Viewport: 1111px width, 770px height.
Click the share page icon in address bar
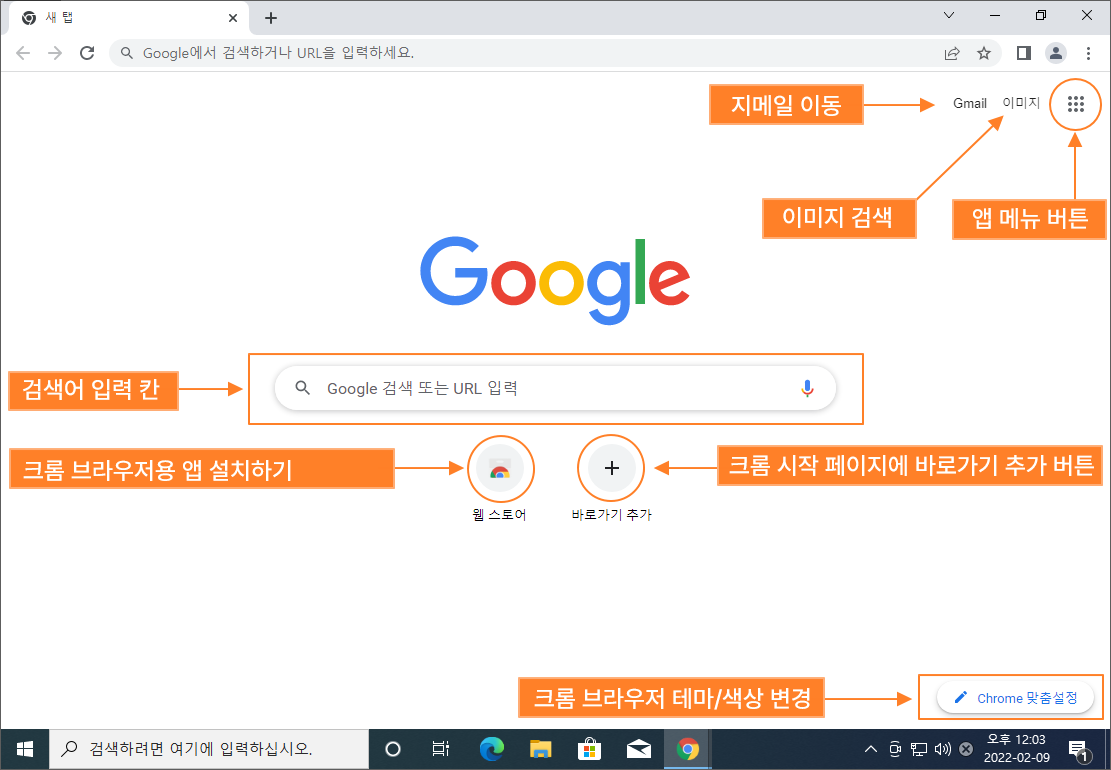952,53
